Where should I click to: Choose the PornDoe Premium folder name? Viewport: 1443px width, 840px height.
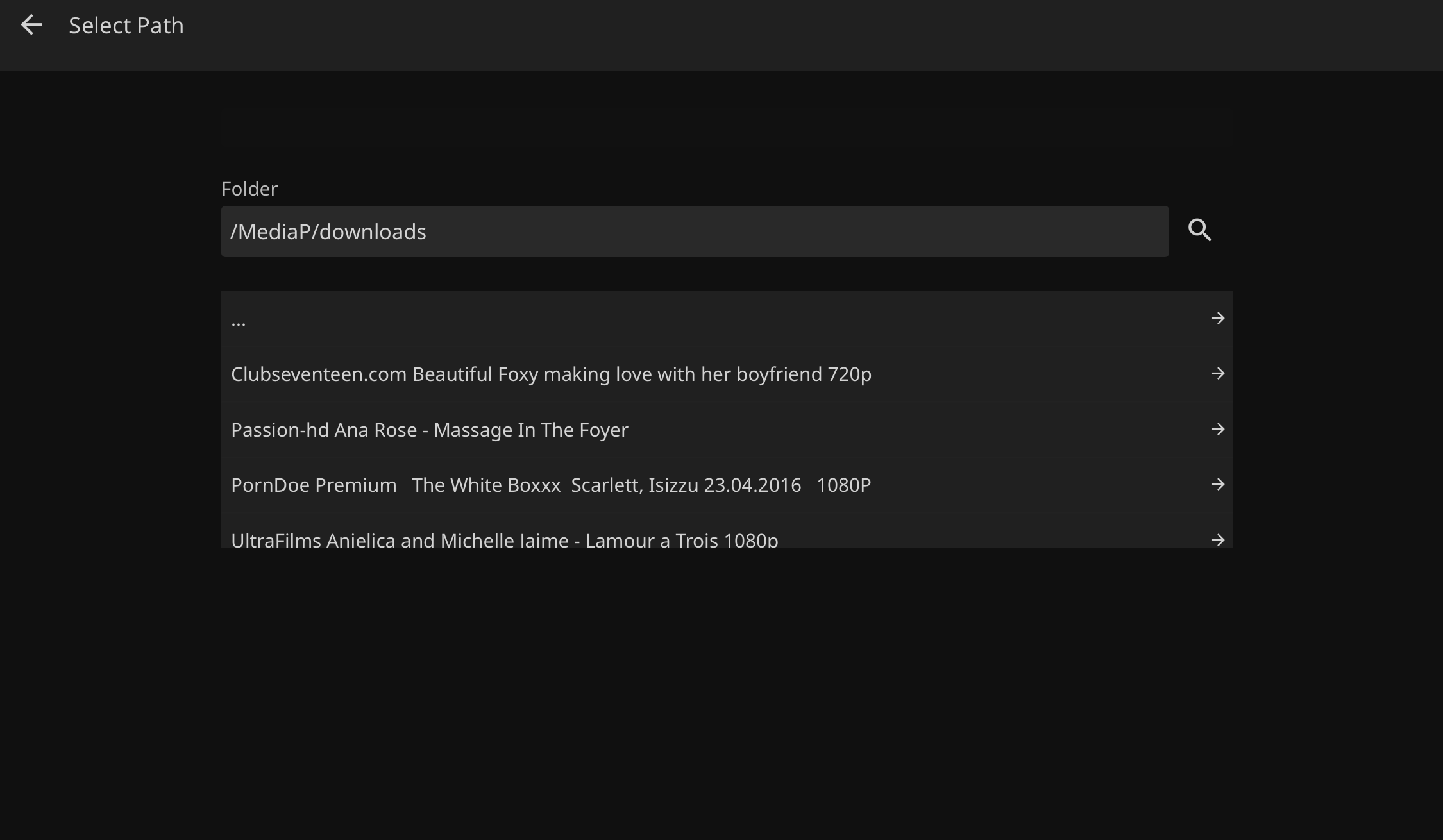314,485
